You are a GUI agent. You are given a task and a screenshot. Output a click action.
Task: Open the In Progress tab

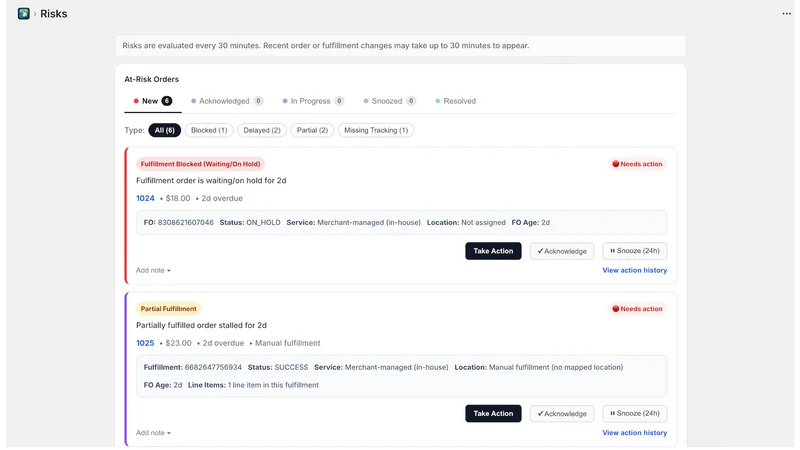click(313, 101)
